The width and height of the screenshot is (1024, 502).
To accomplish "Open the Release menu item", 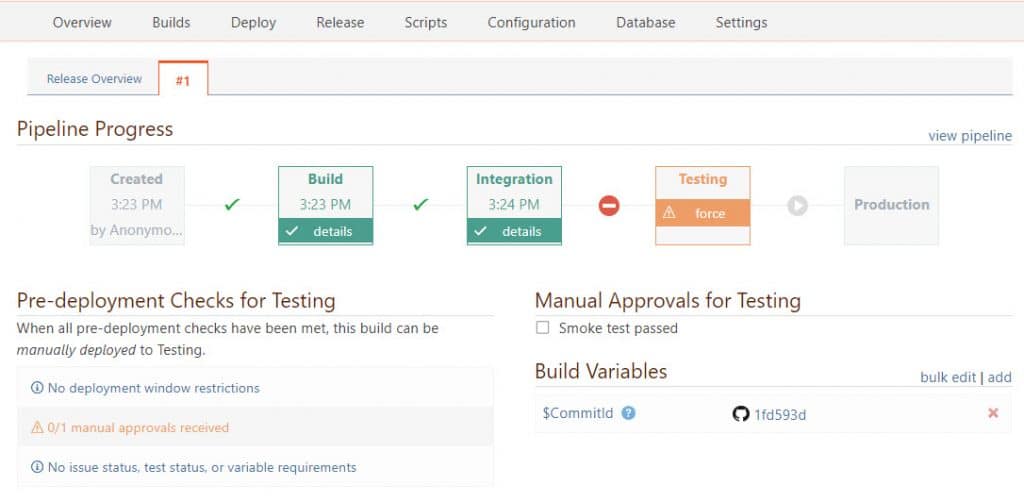I will tap(340, 22).
